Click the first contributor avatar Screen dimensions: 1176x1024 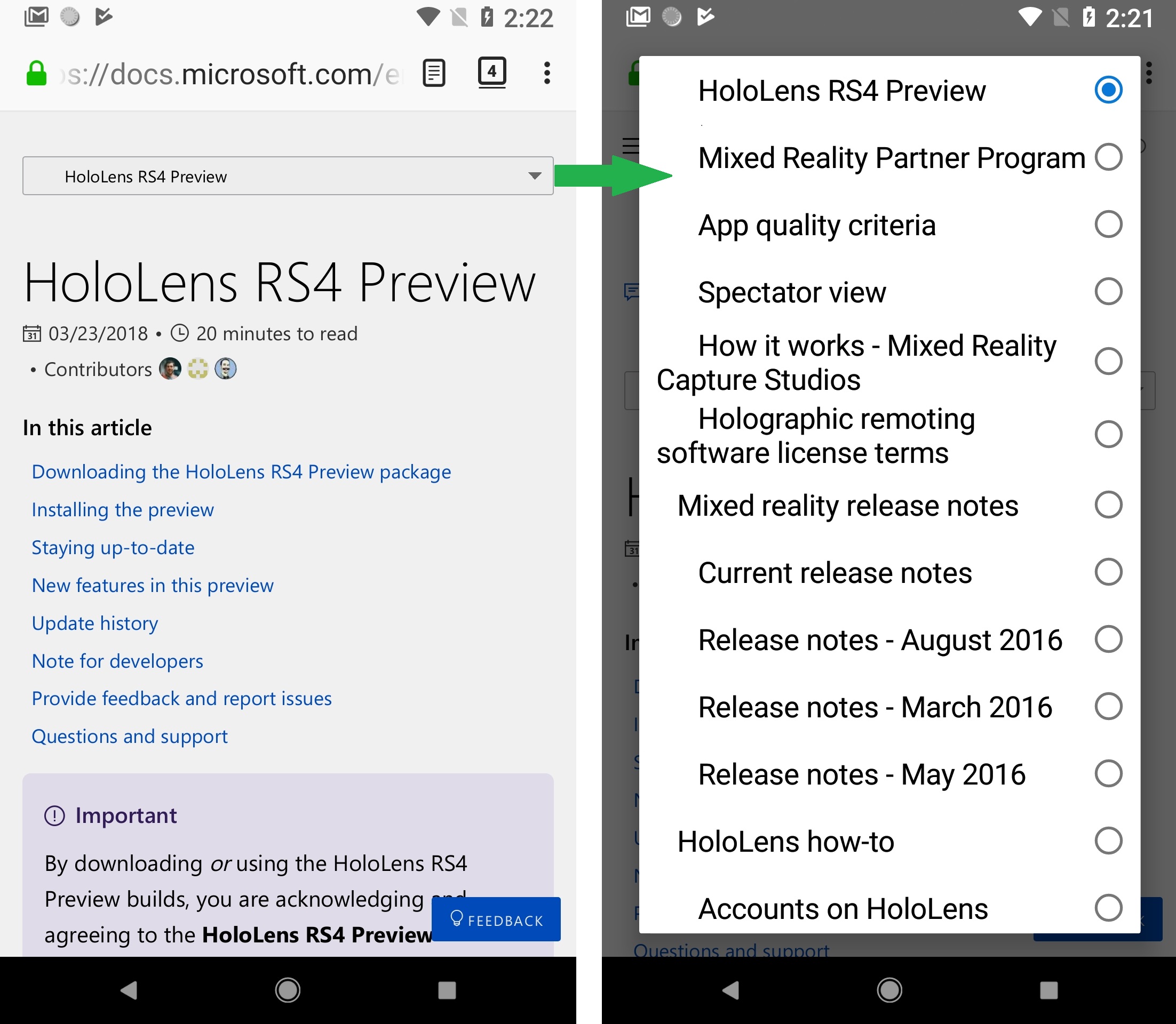170,369
